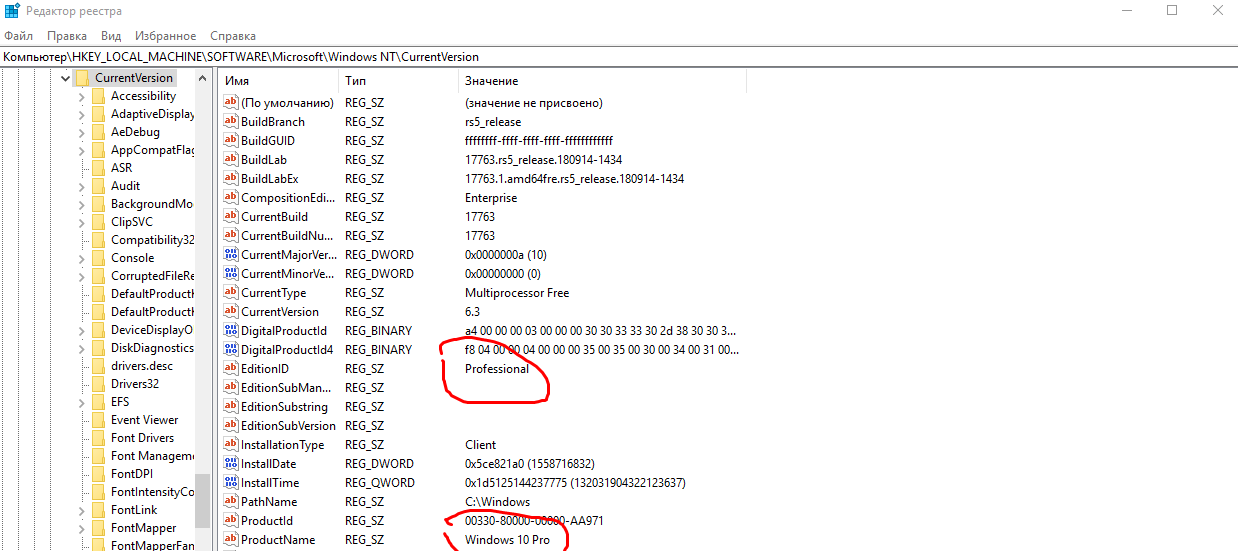This screenshot has width=1238, height=551.
Task: Expand the Audit key
Action: (82, 186)
